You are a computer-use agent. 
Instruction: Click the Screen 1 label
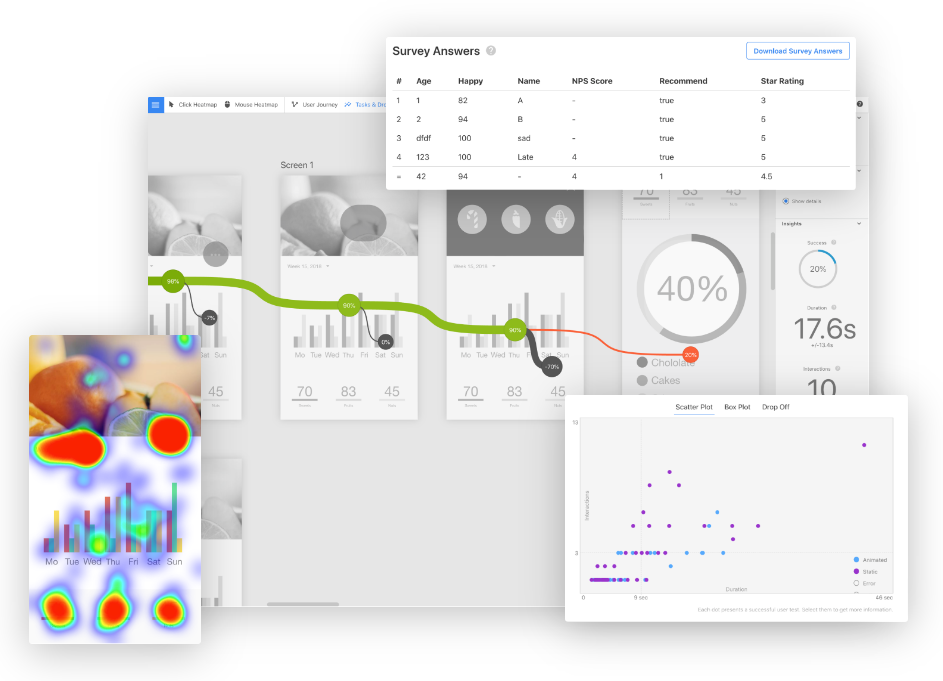point(297,165)
